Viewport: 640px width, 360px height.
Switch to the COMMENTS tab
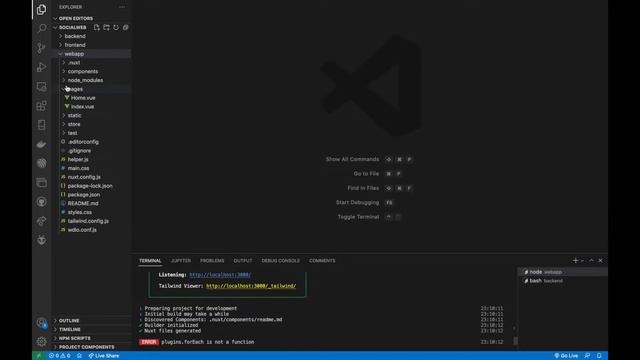322,260
